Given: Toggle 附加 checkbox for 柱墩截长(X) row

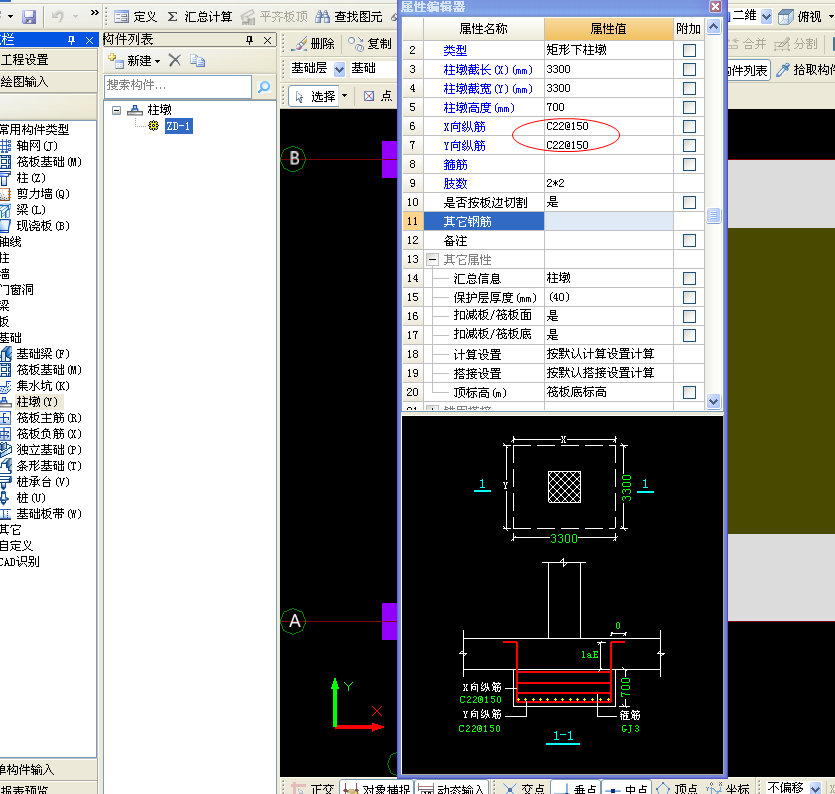Looking at the screenshot, I should coord(689,69).
